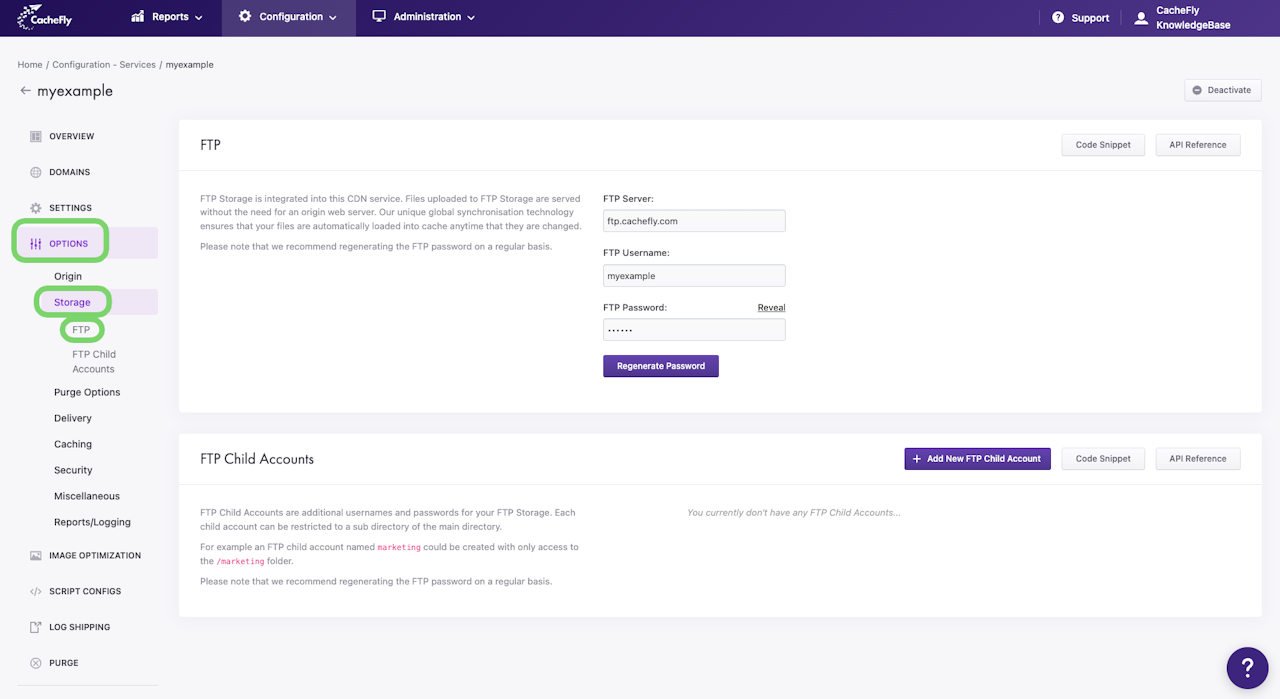Open FTP Child Accounts in sidebar
Screen dimensions: 1280x699
[94, 361]
